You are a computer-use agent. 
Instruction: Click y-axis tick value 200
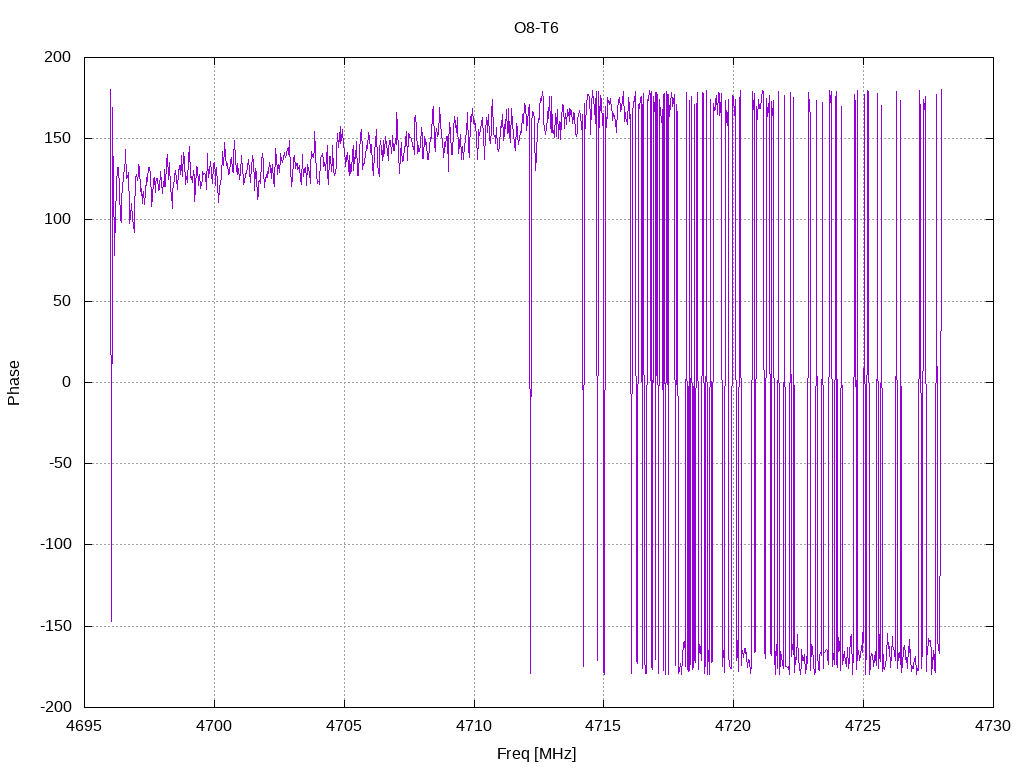(x=57, y=57)
